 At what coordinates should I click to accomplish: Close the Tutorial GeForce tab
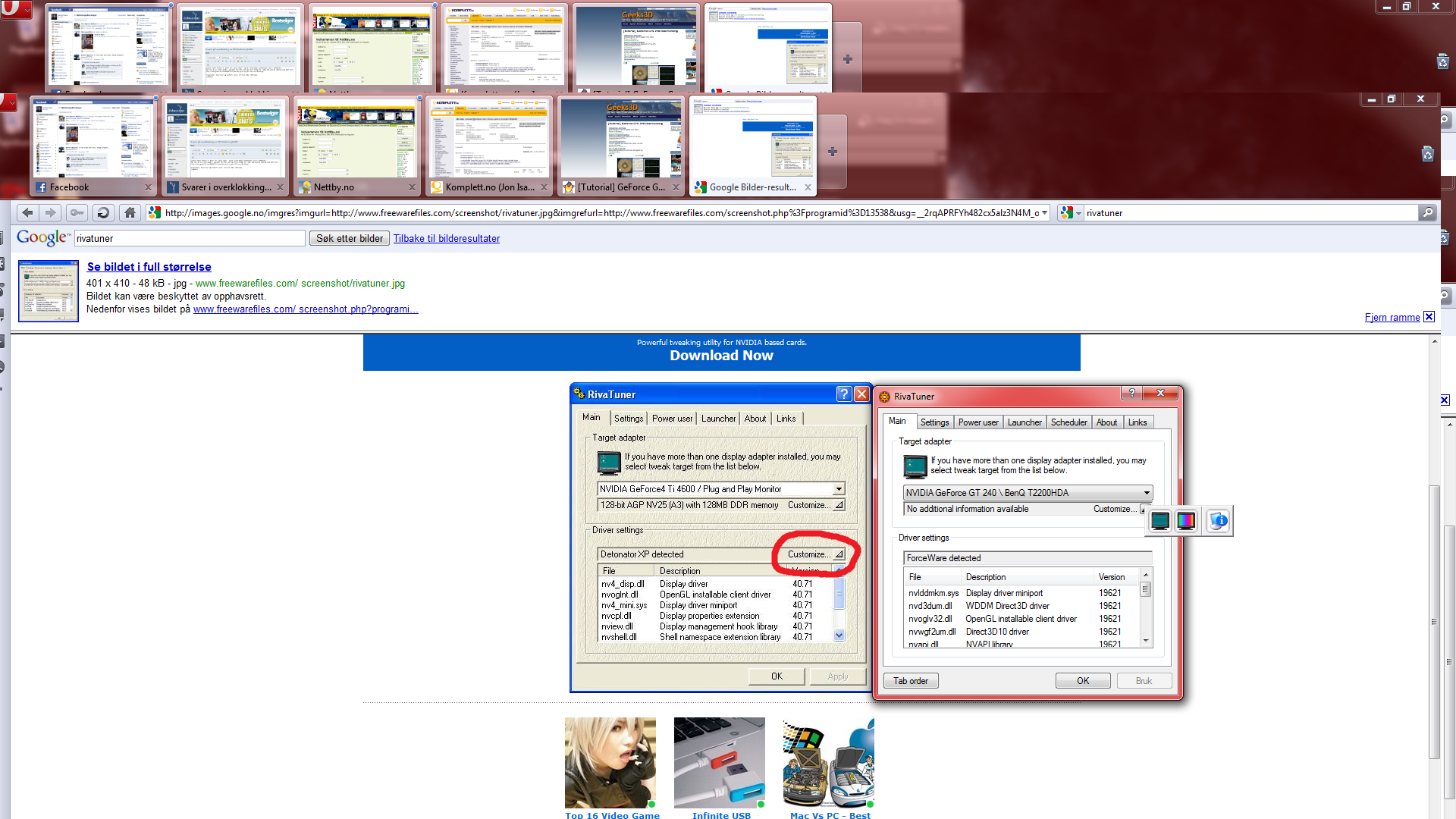click(676, 187)
